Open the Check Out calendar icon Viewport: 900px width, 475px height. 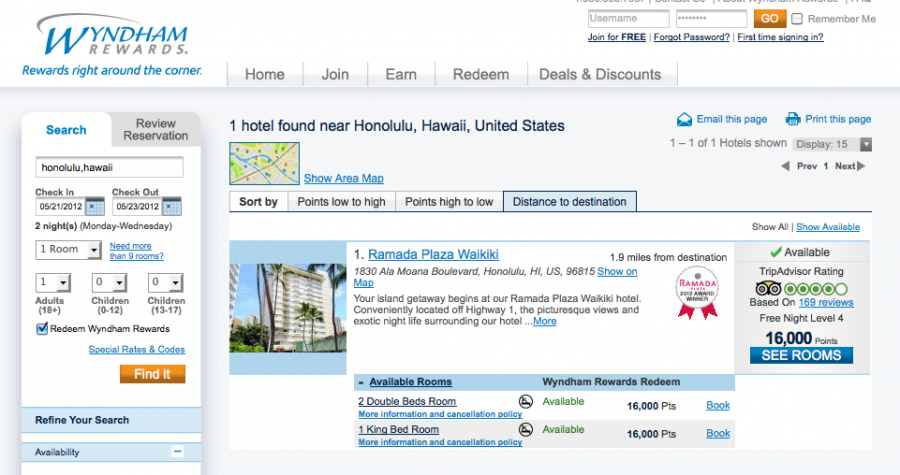pyautogui.click(x=172, y=207)
